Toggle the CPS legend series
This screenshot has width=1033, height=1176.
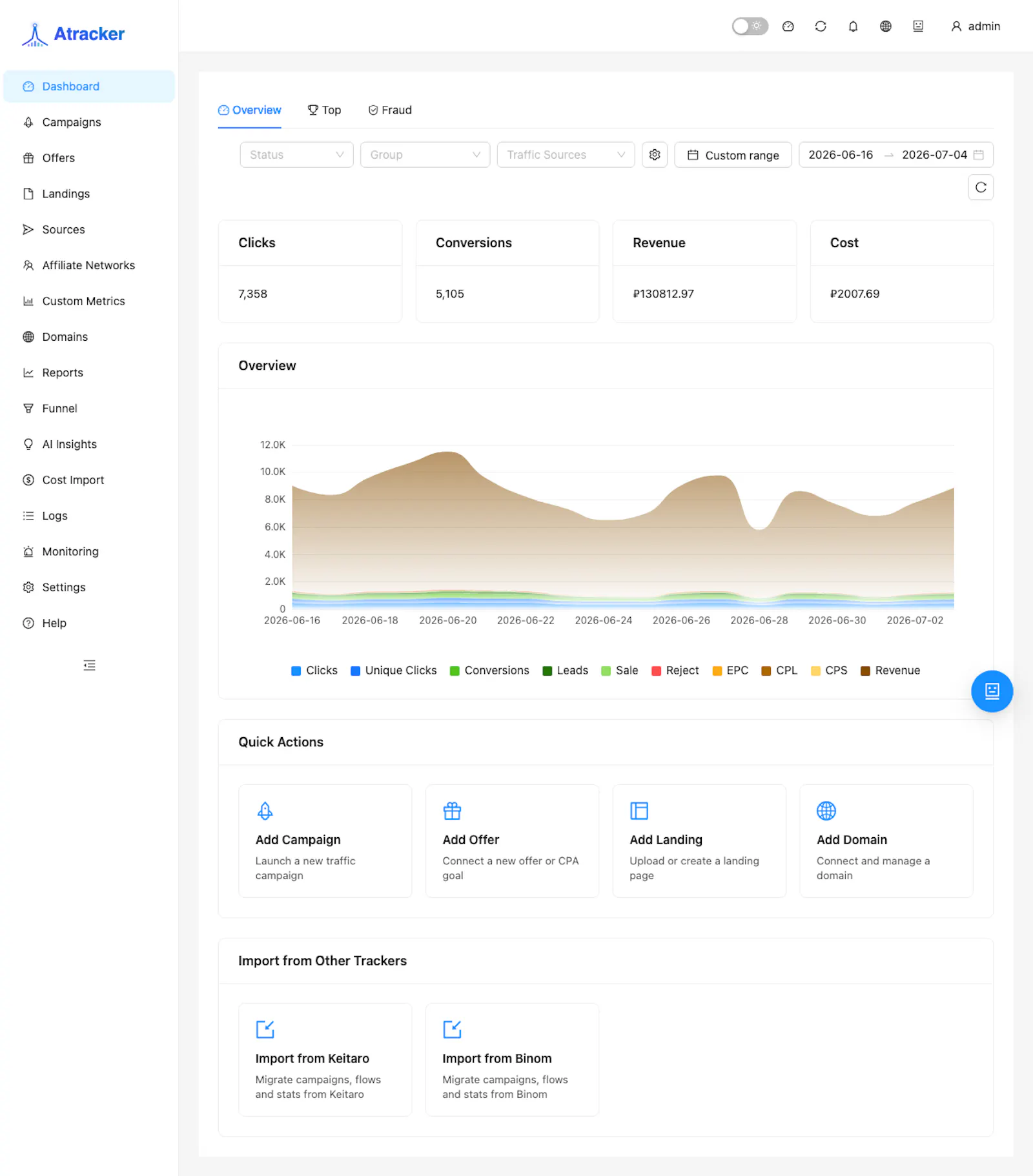829,671
